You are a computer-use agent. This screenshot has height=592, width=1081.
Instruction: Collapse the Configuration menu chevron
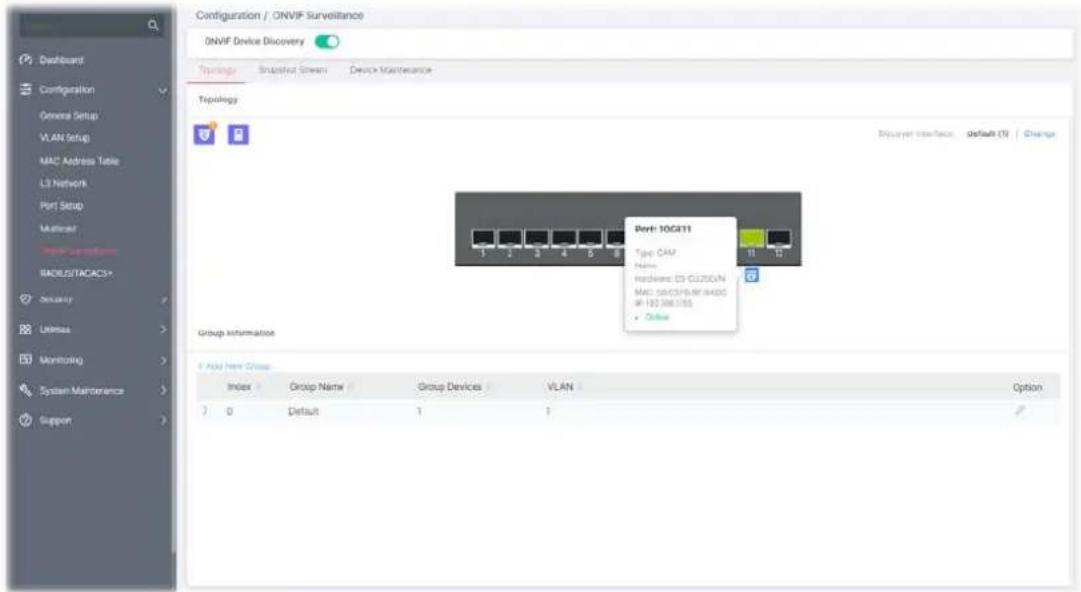pos(163,90)
